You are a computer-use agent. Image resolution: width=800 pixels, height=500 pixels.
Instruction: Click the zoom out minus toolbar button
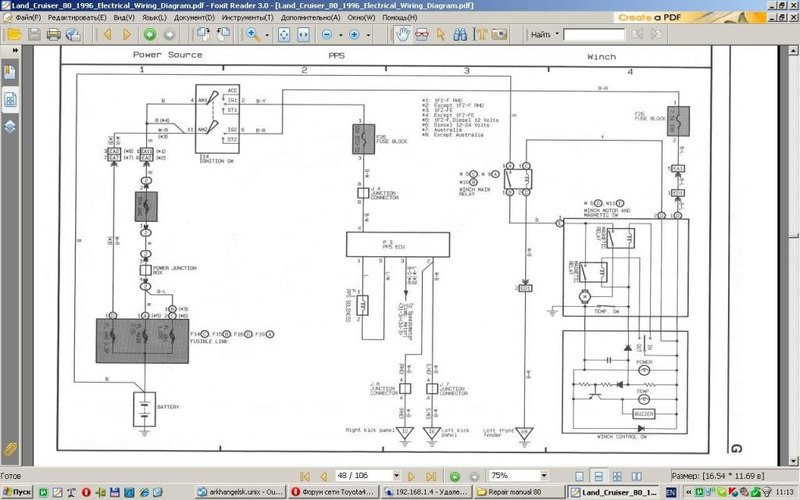[328, 34]
